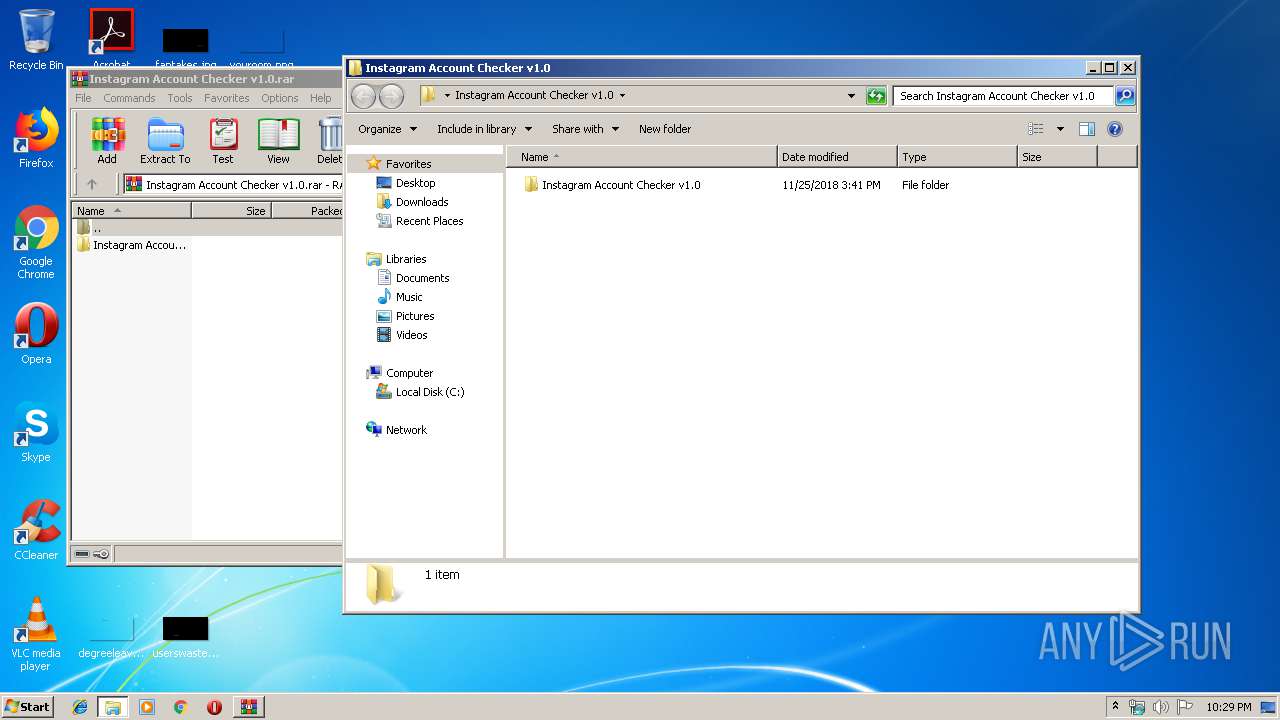Click the WinRAR Add toolbar icon
Viewport: 1280px width, 720px height.
(x=107, y=141)
